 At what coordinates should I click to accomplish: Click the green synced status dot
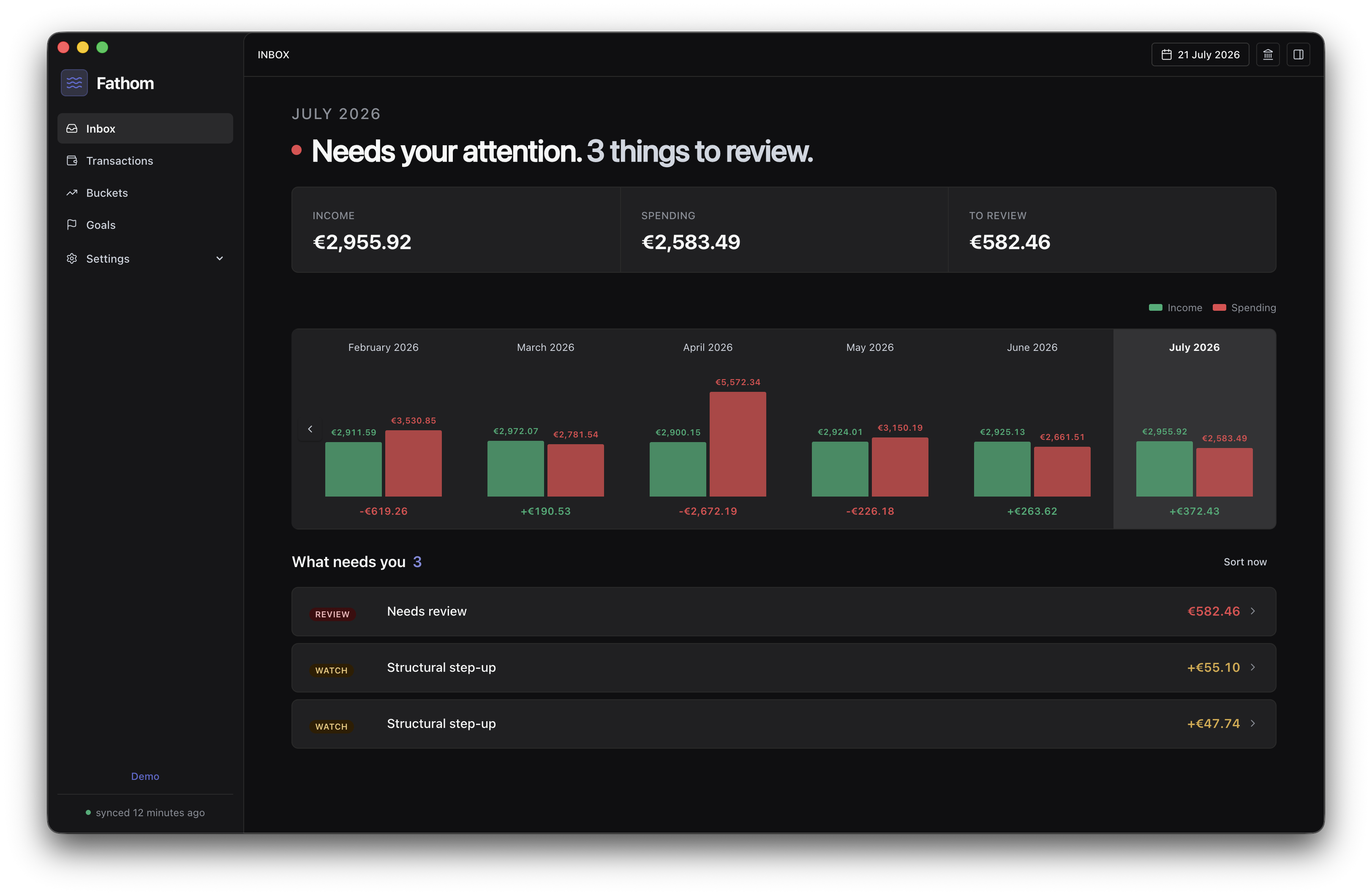[88, 812]
